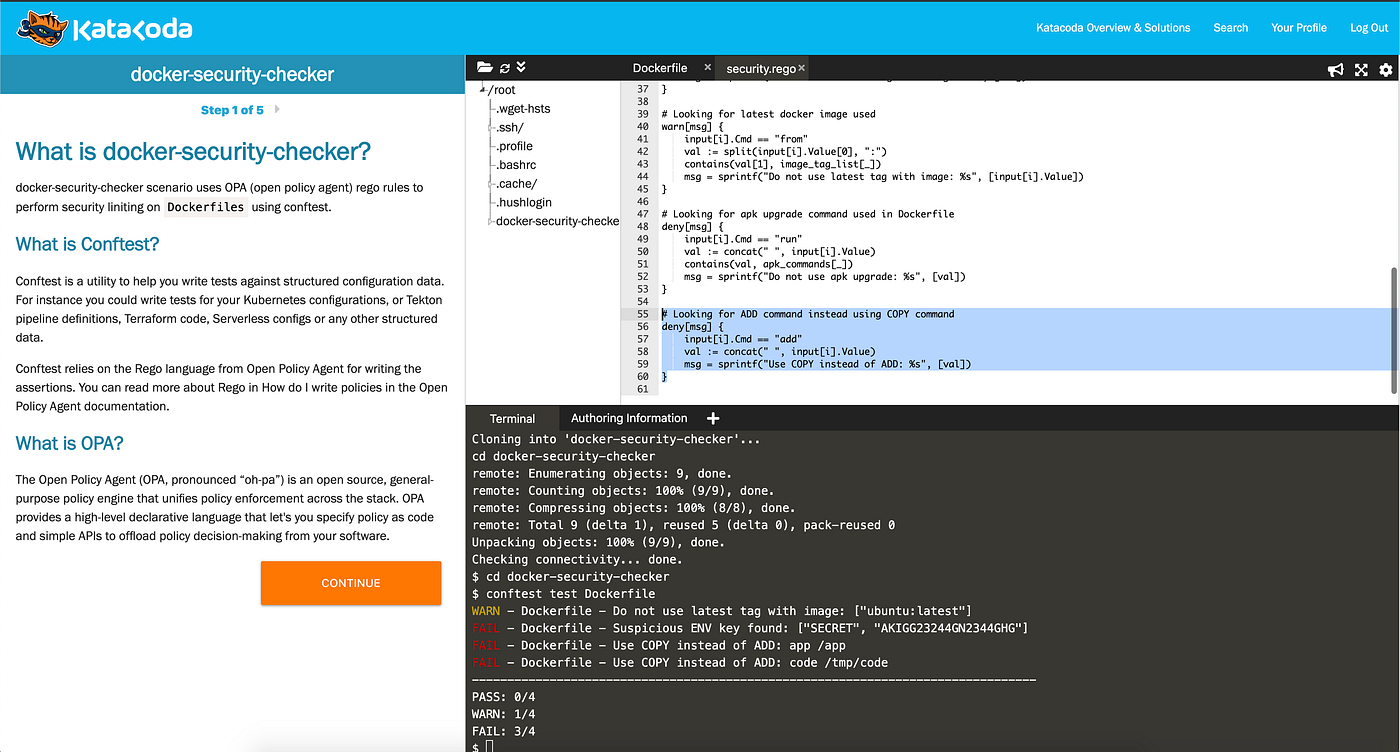Collapse the /root tree node
1400x752 pixels.
click(483, 89)
